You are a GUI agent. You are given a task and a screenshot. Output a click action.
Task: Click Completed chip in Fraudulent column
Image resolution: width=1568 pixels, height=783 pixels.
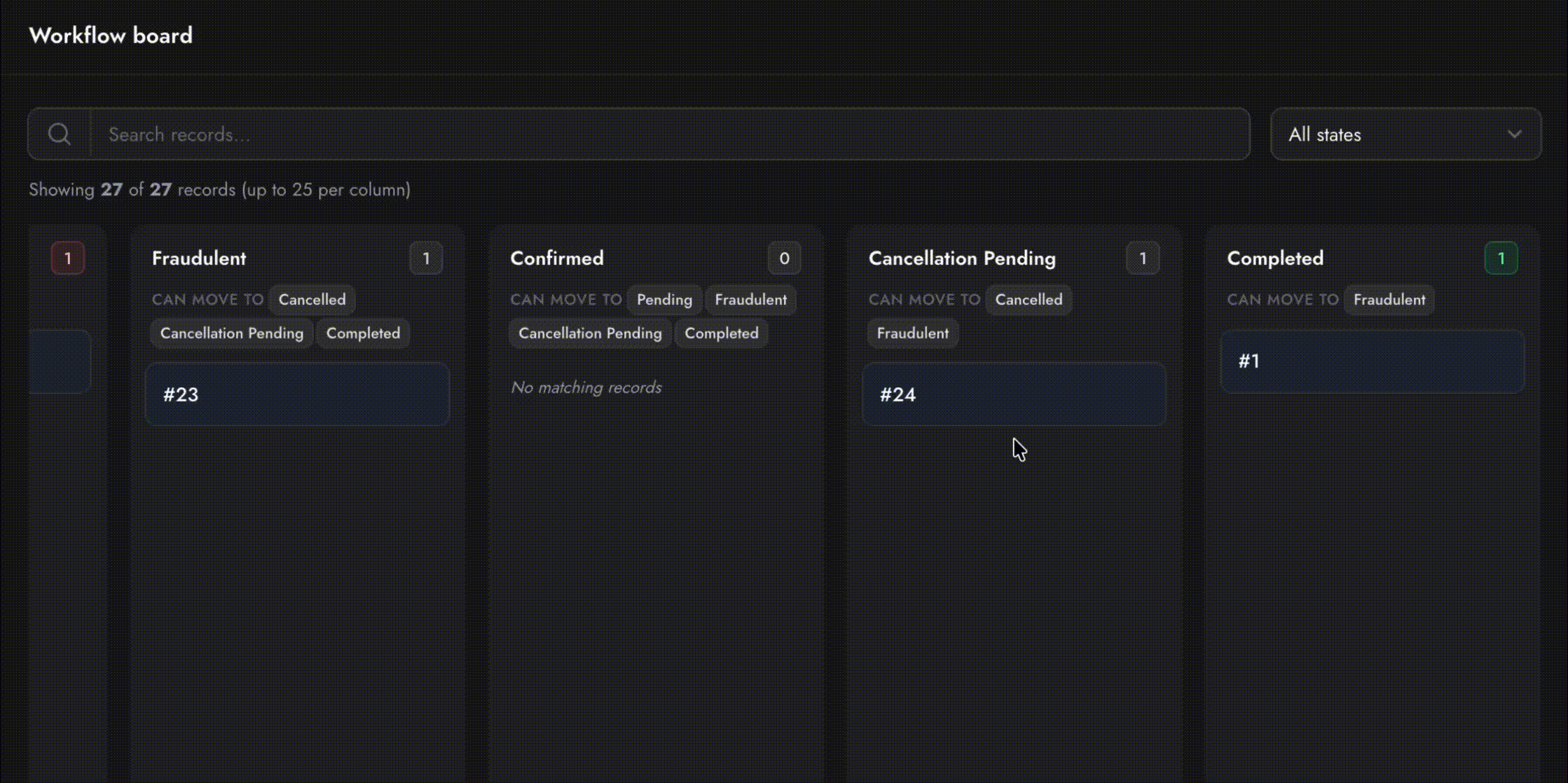tap(363, 333)
